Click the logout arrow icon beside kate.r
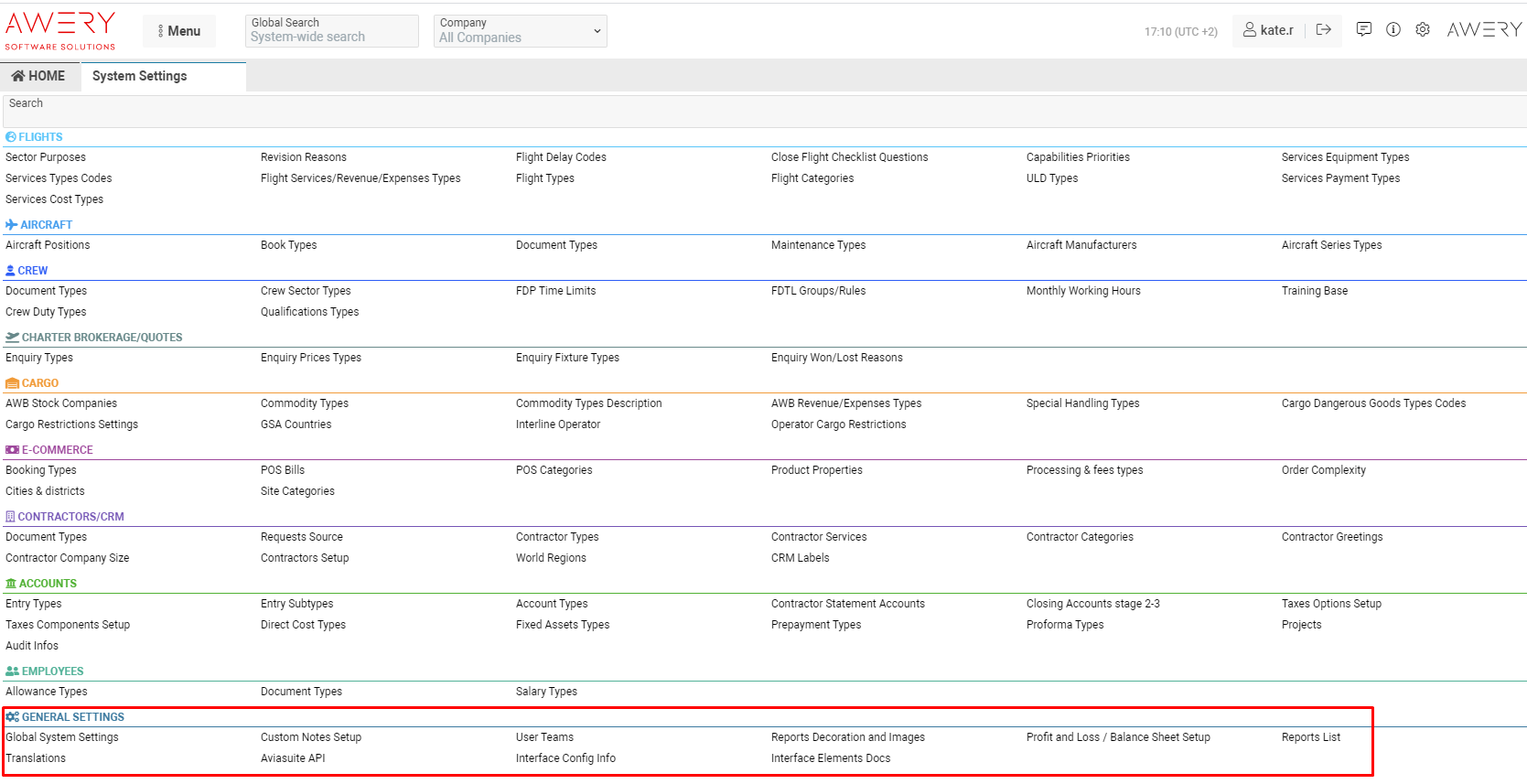The image size is (1527, 784). click(1323, 30)
